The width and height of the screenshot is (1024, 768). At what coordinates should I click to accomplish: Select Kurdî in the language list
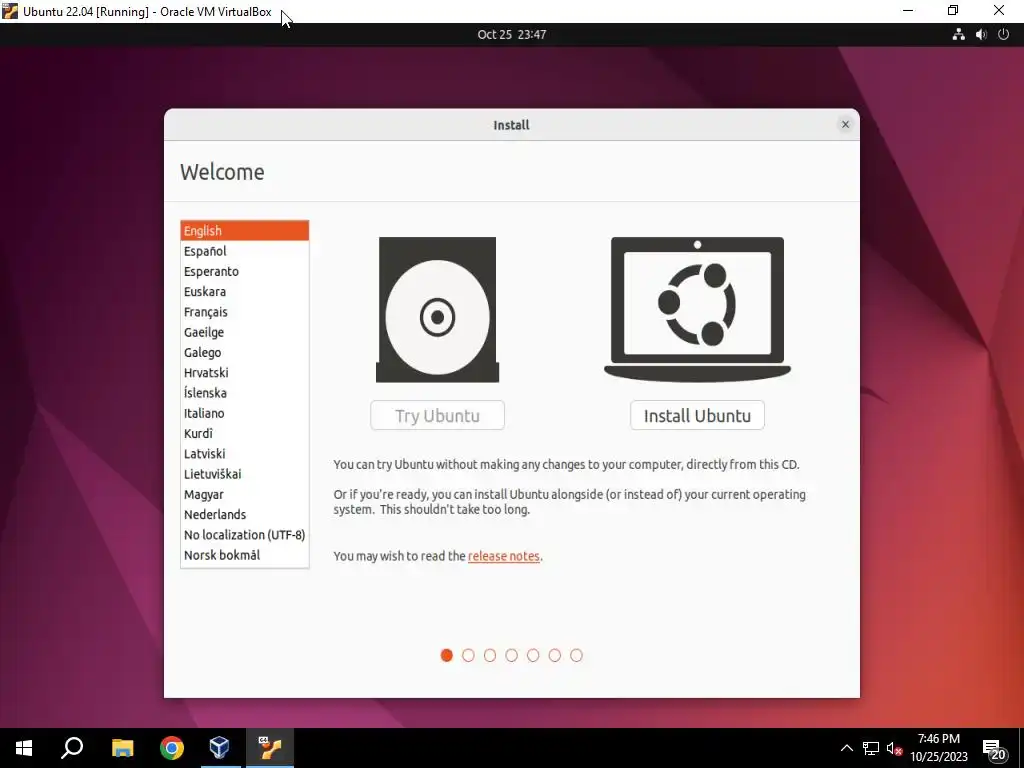point(244,433)
